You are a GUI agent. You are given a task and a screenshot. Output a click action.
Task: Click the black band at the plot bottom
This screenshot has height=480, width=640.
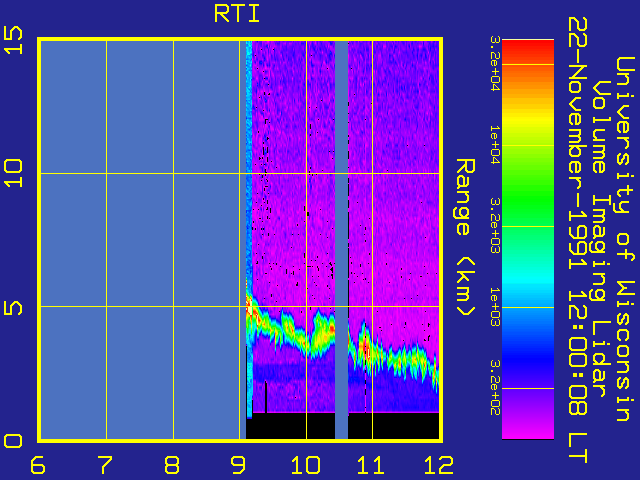click(x=342, y=426)
